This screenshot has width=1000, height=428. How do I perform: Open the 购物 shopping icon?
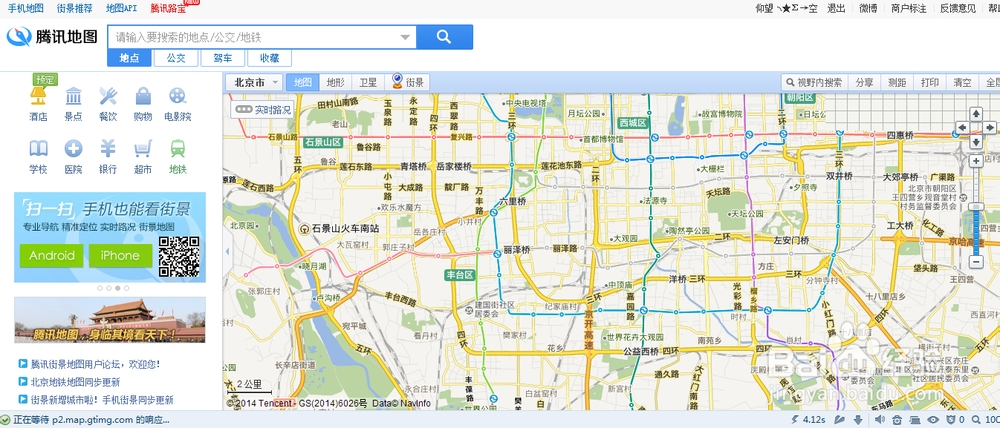(143, 97)
